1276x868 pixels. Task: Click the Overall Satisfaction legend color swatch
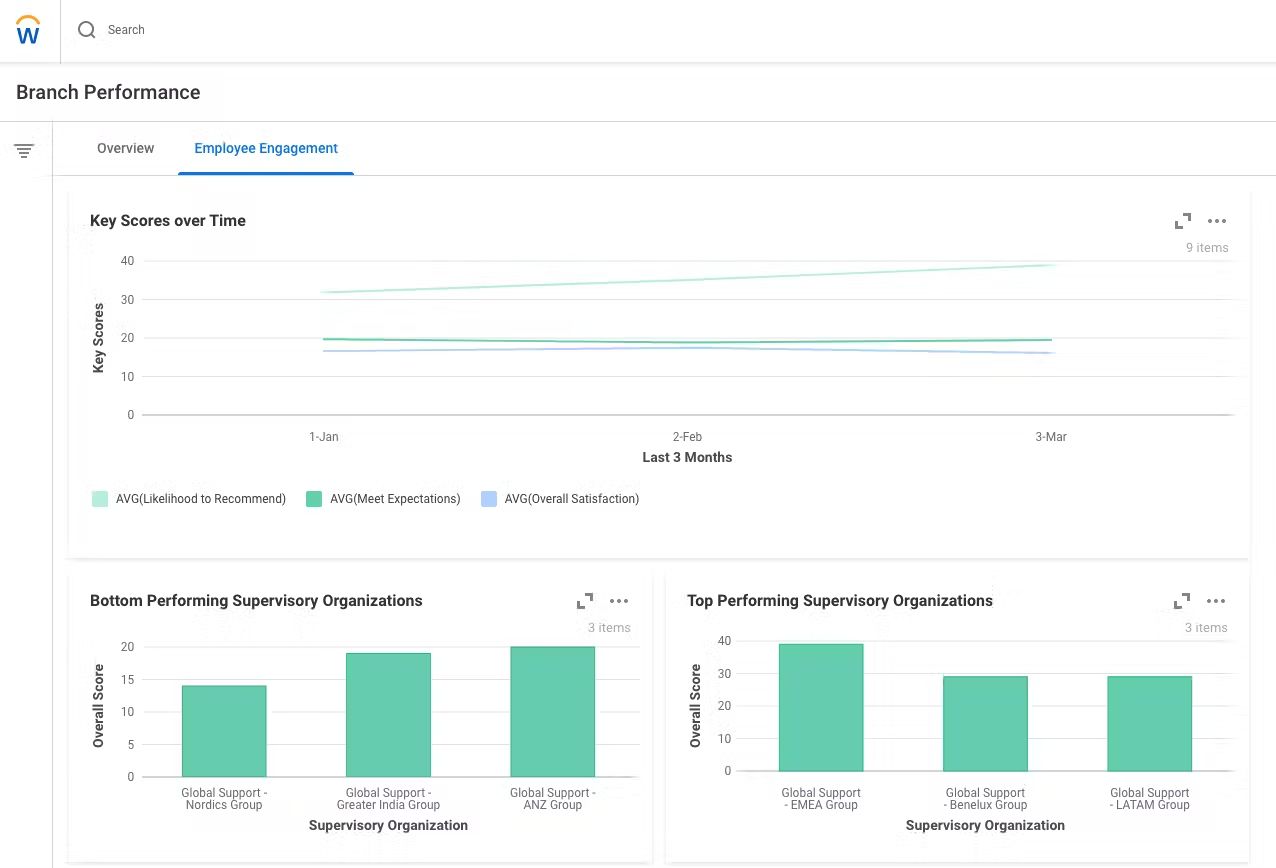pyautogui.click(x=489, y=499)
